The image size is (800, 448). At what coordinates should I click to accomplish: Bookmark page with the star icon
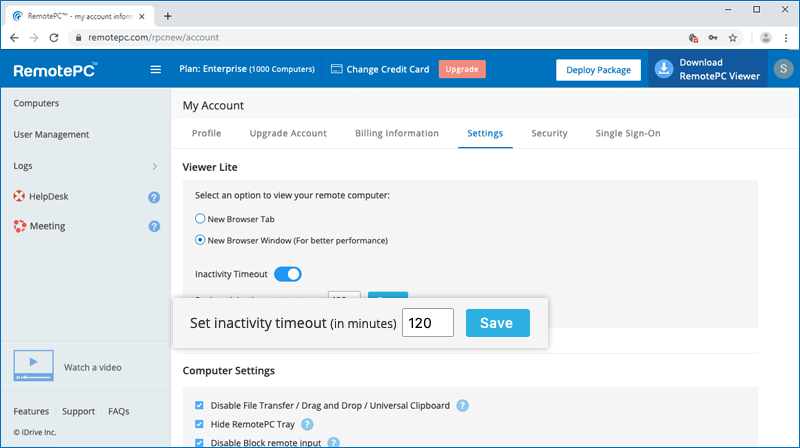coord(733,38)
